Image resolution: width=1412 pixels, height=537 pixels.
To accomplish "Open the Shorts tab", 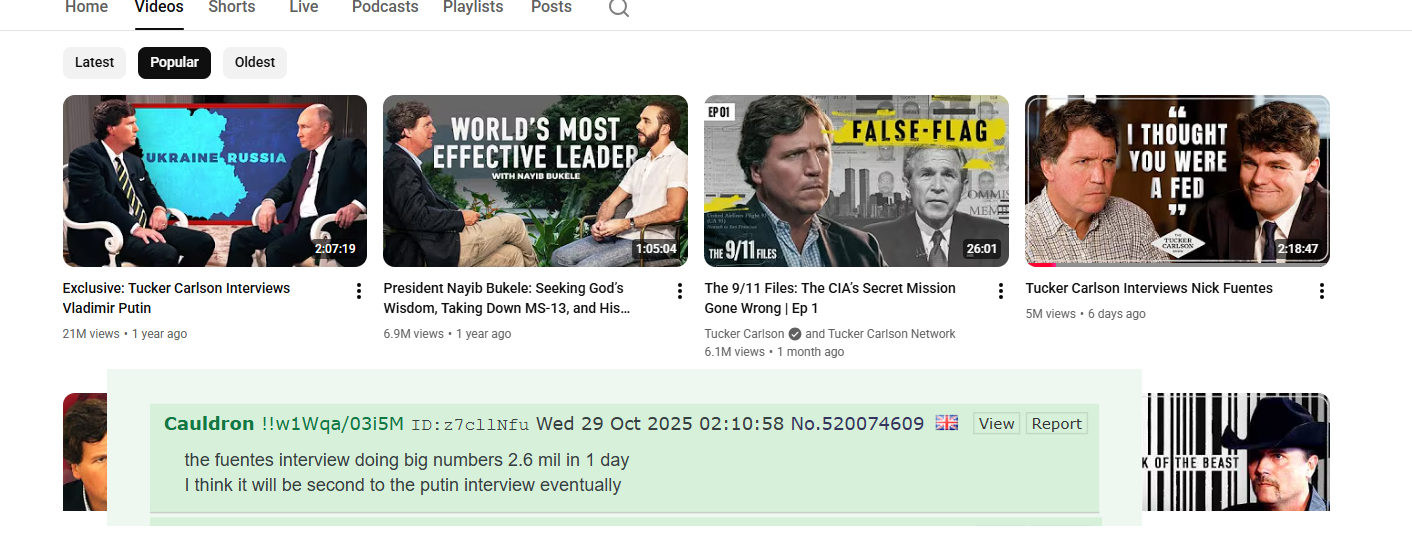I will click(232, 7).
